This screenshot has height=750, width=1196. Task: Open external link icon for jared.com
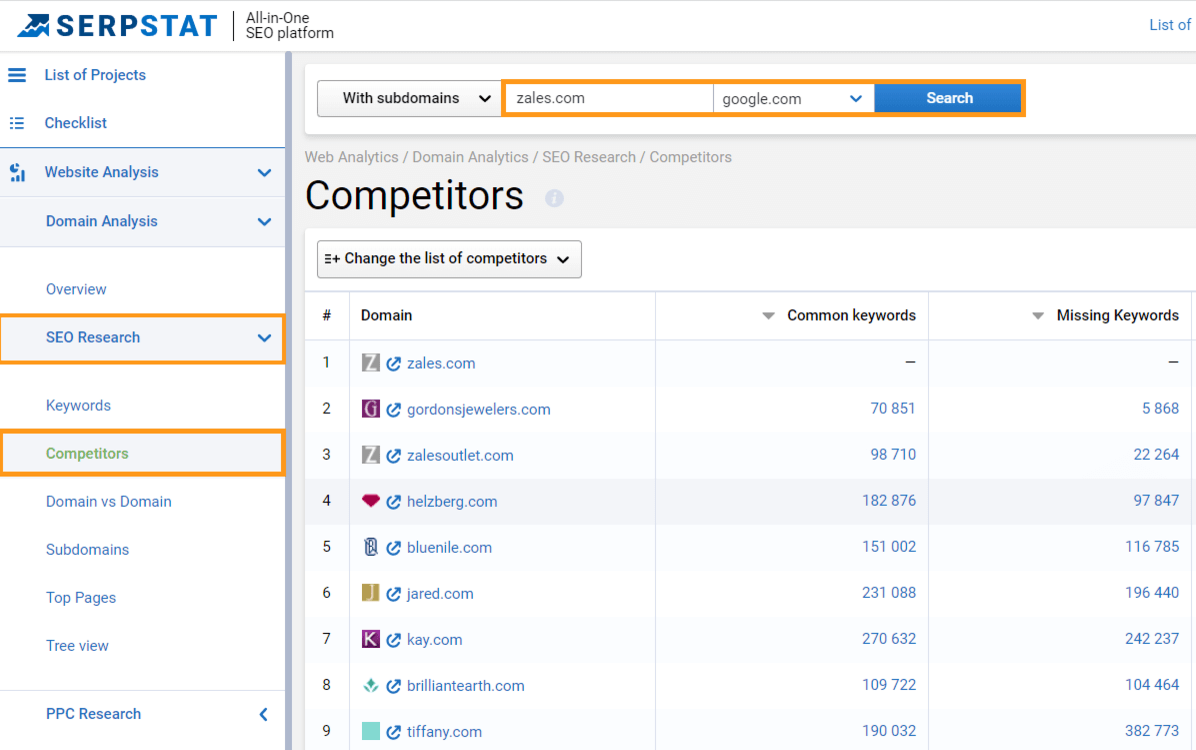394,594
